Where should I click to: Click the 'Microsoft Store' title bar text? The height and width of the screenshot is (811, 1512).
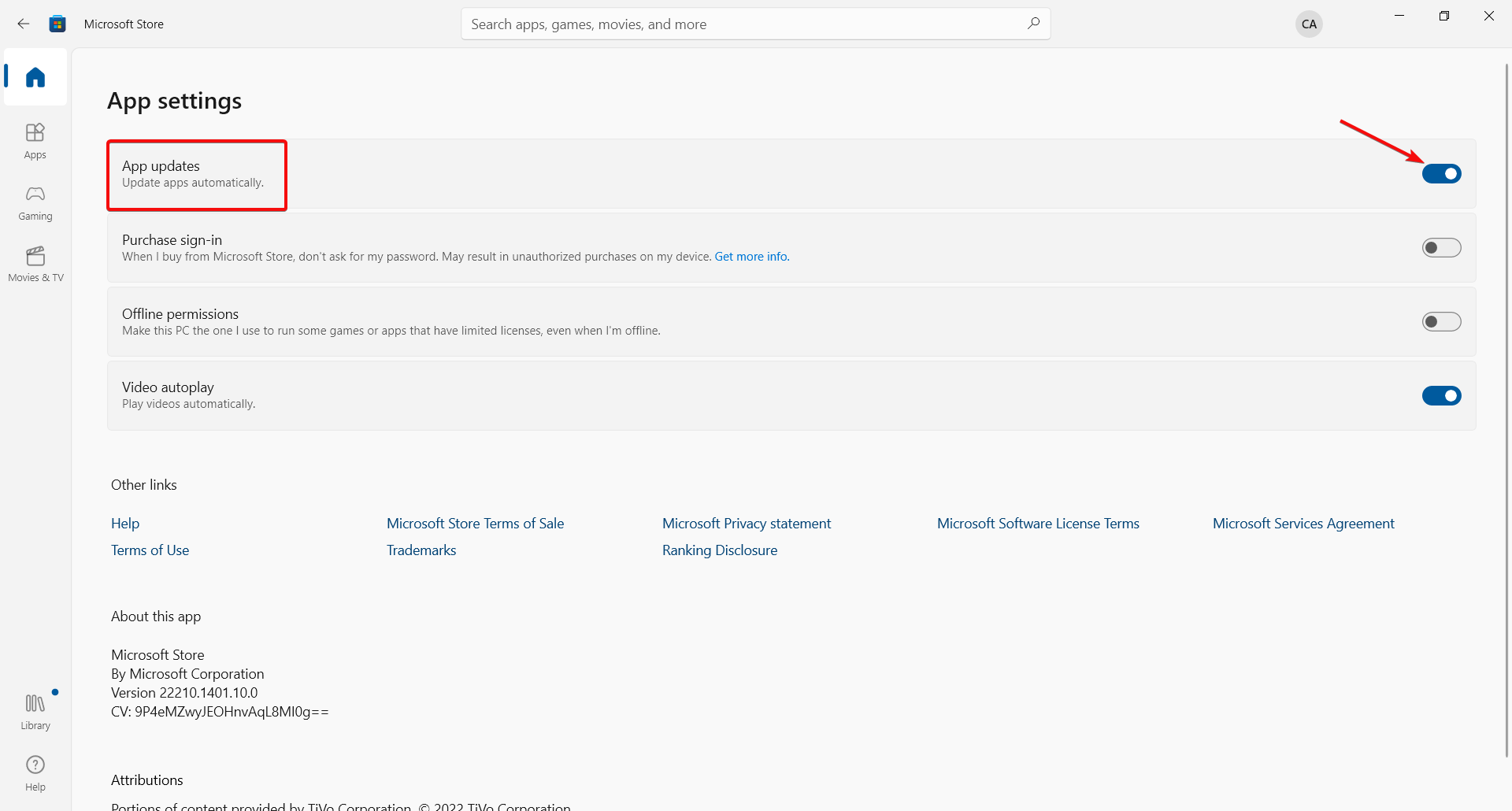tap(124, 24)
